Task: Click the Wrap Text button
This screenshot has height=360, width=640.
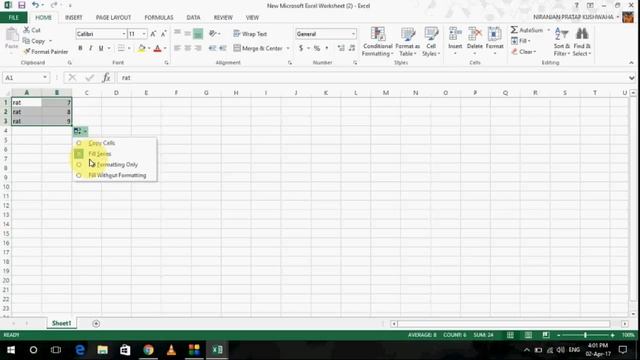Action: tap(250, 34)
